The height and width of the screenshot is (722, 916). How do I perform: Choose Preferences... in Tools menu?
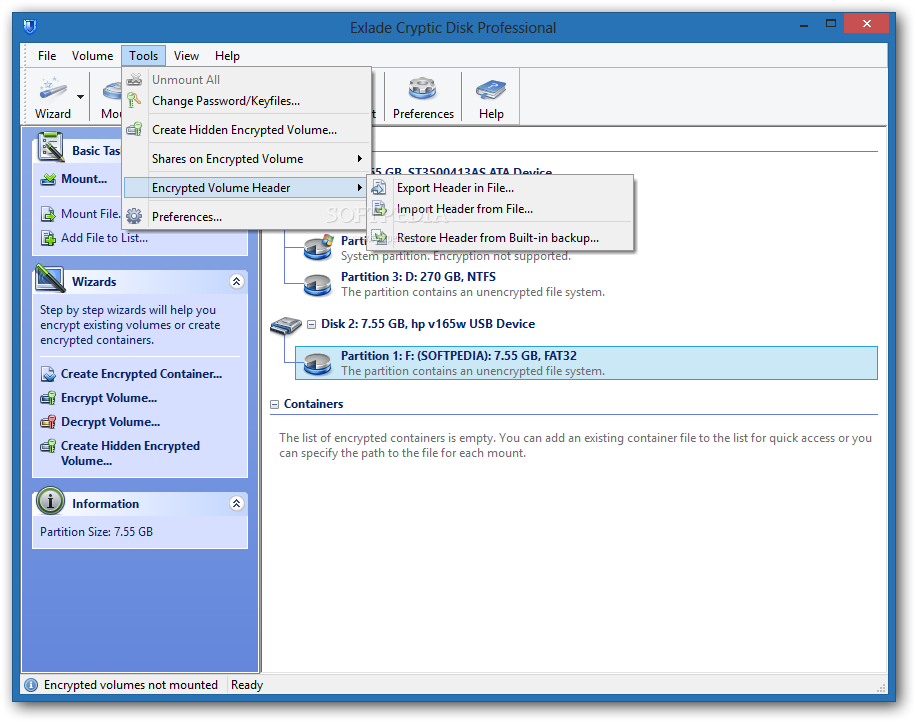(x=248, y=217)
